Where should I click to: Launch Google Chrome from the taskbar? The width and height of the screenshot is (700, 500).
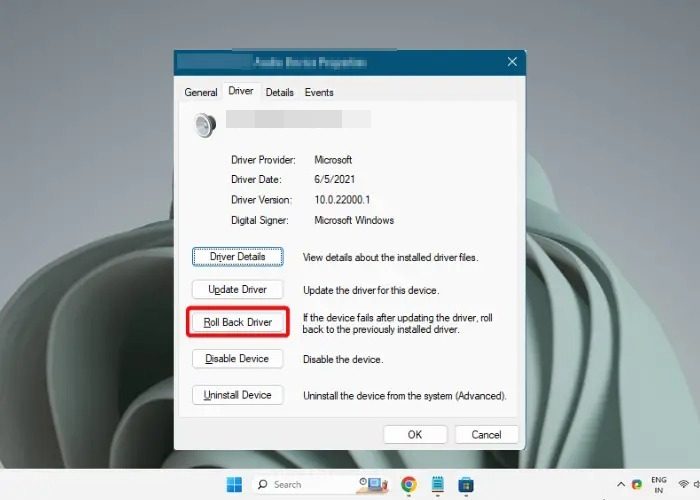click(x=408, y=484)
